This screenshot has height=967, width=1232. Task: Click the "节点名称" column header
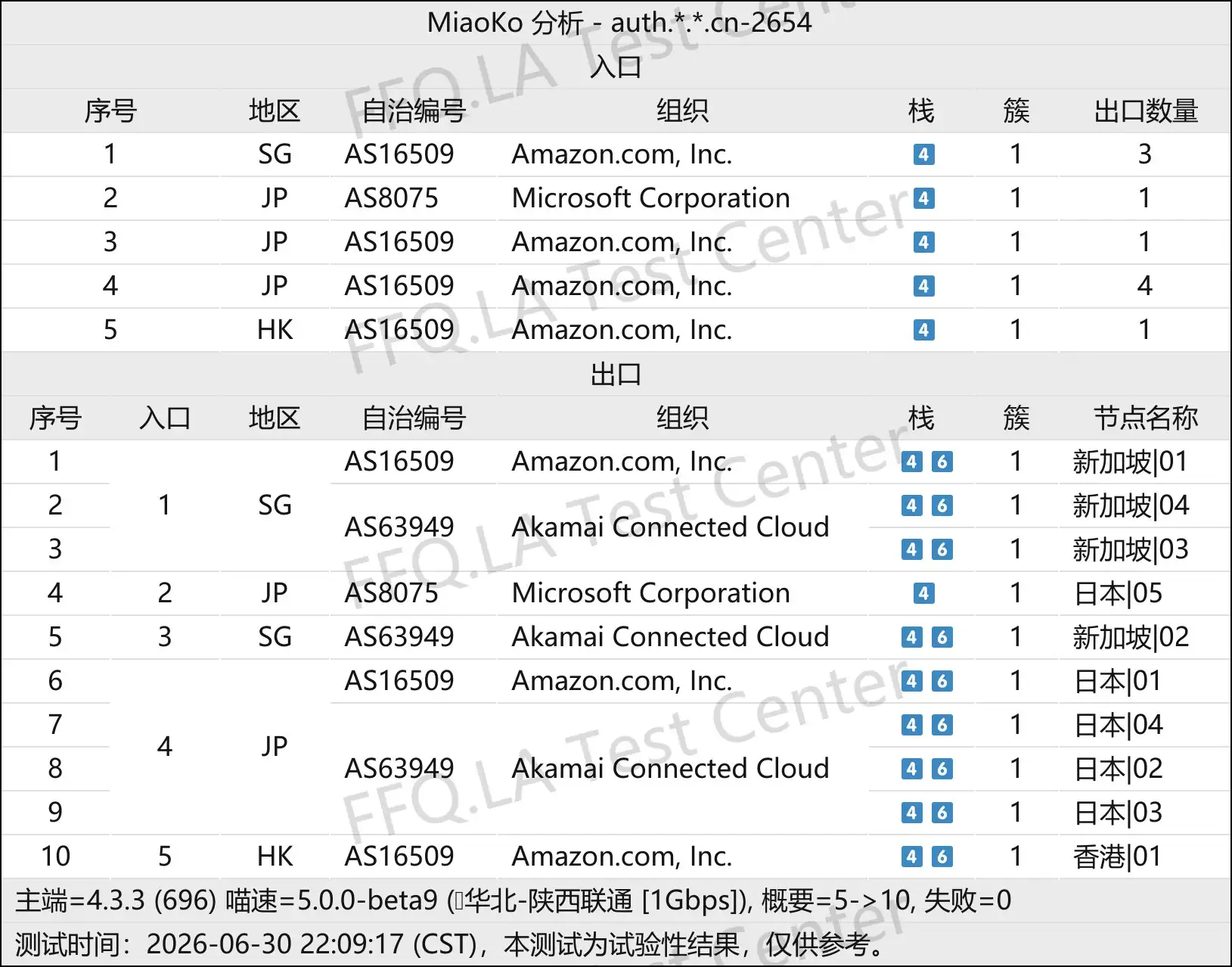[x=1146, y=418]
